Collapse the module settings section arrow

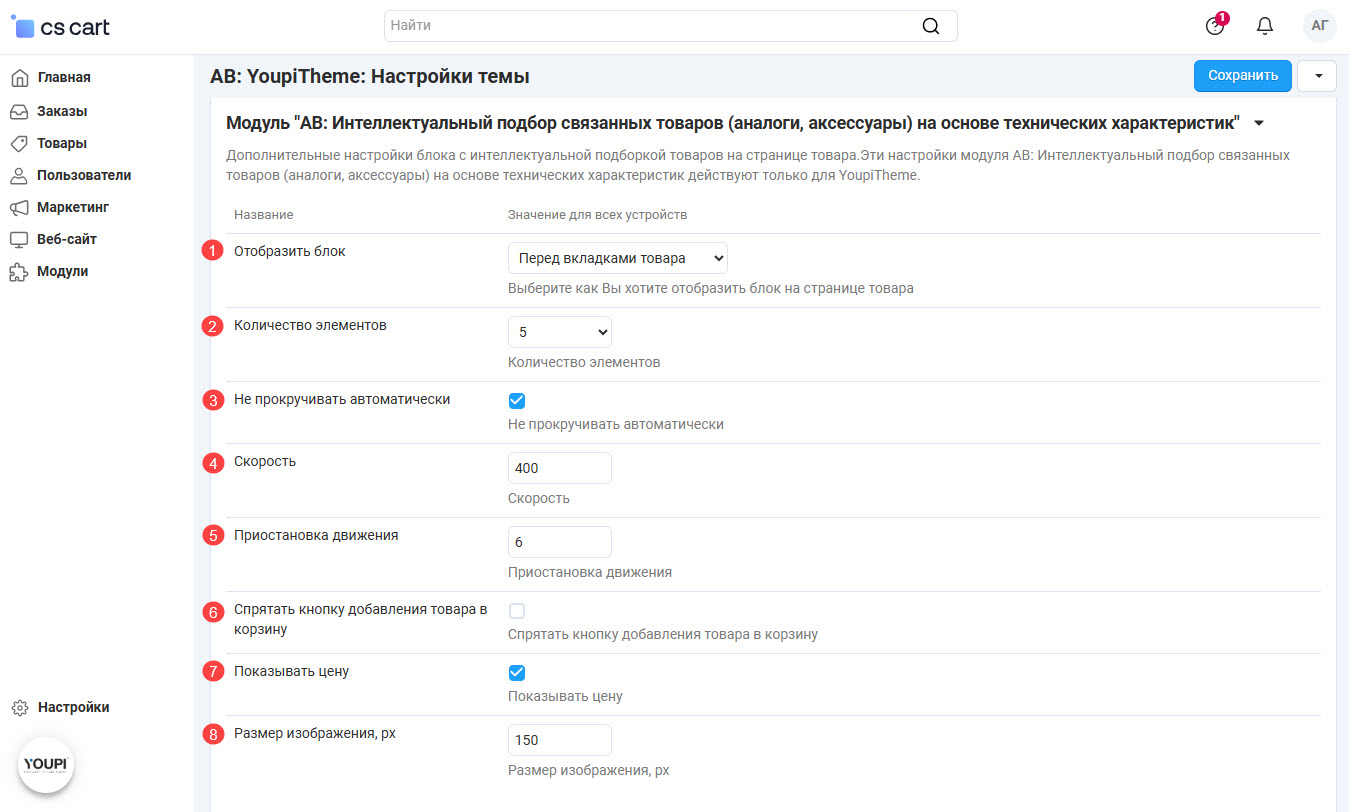[1259, 124]
